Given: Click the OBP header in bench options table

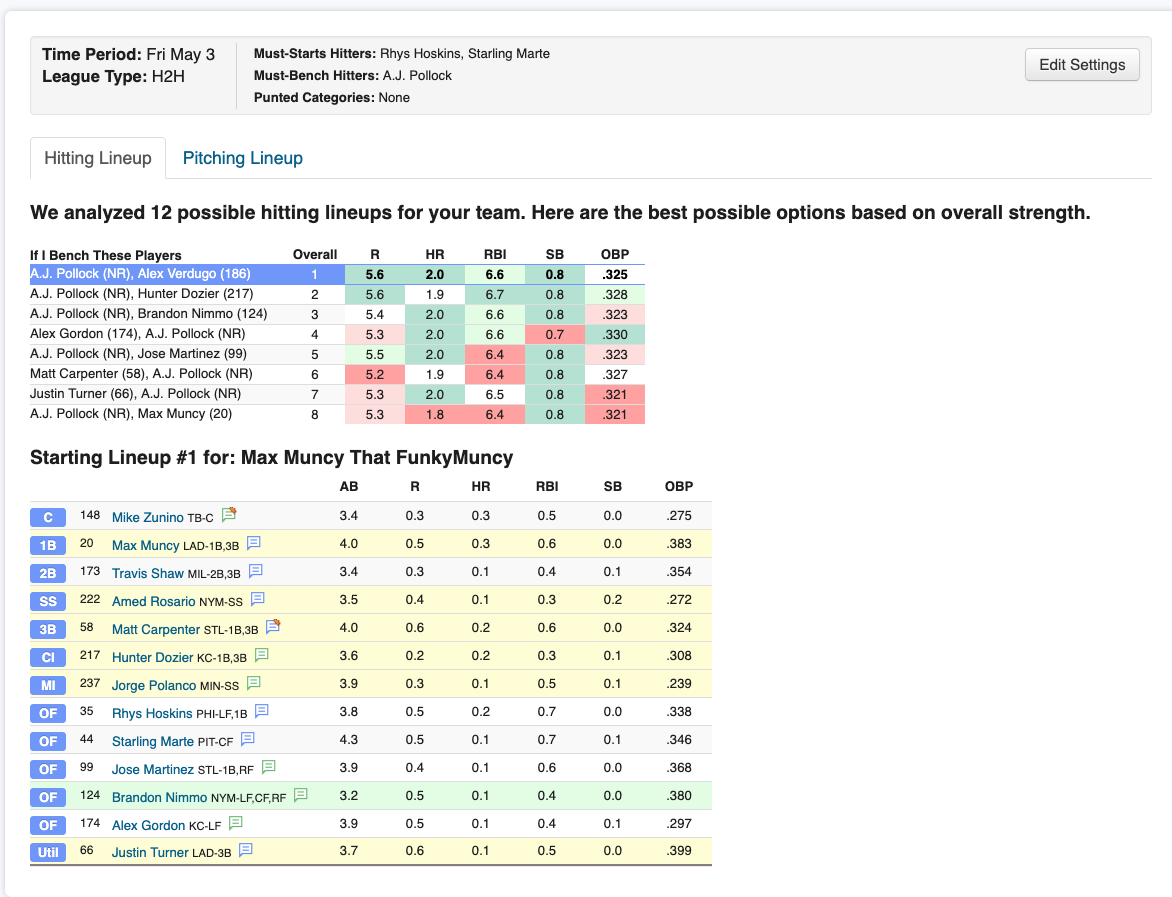Looking at the screenshot, I should click(615, 254).
